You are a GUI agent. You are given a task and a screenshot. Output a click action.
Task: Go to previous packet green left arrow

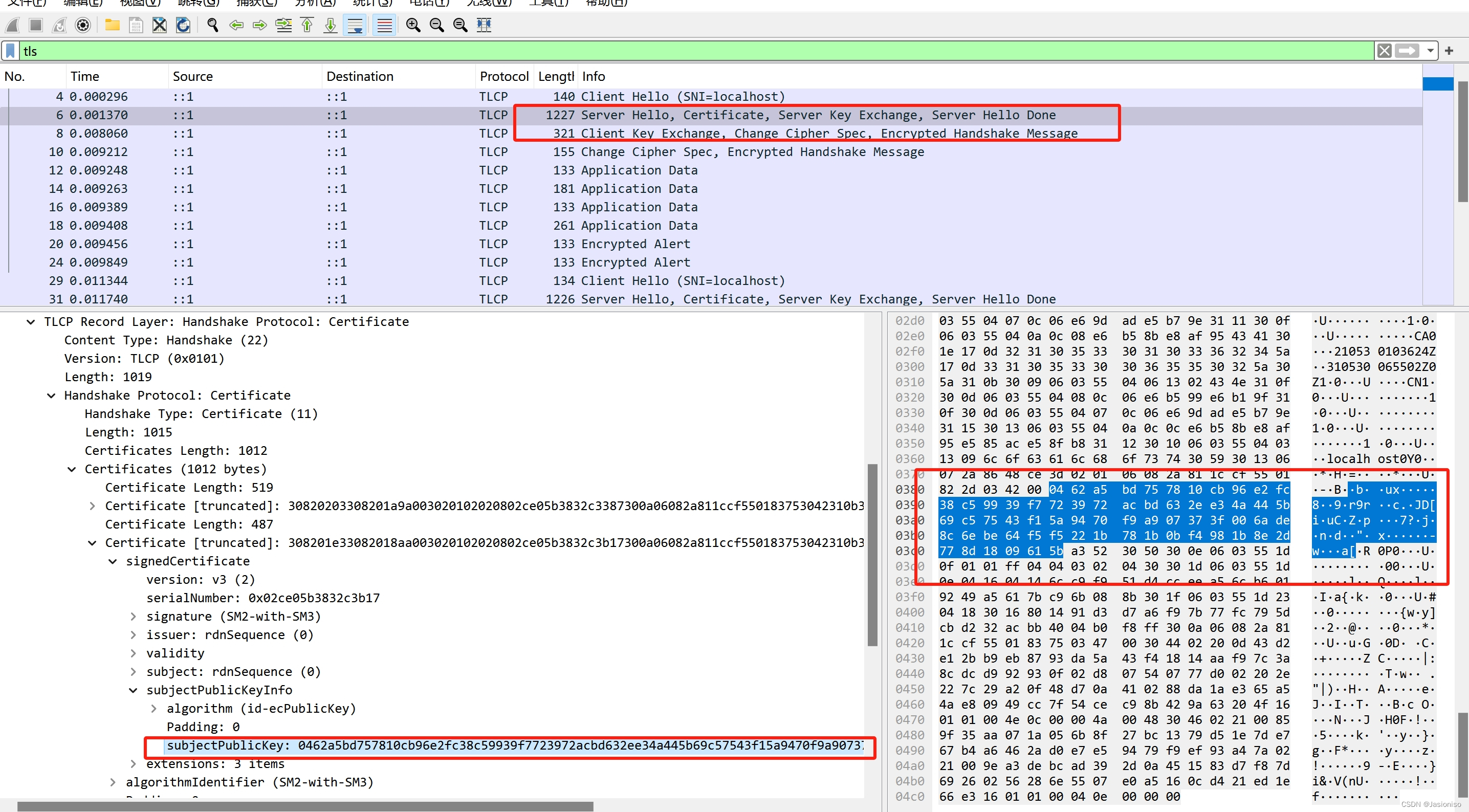pyautogui.click(x=236, y=25)
